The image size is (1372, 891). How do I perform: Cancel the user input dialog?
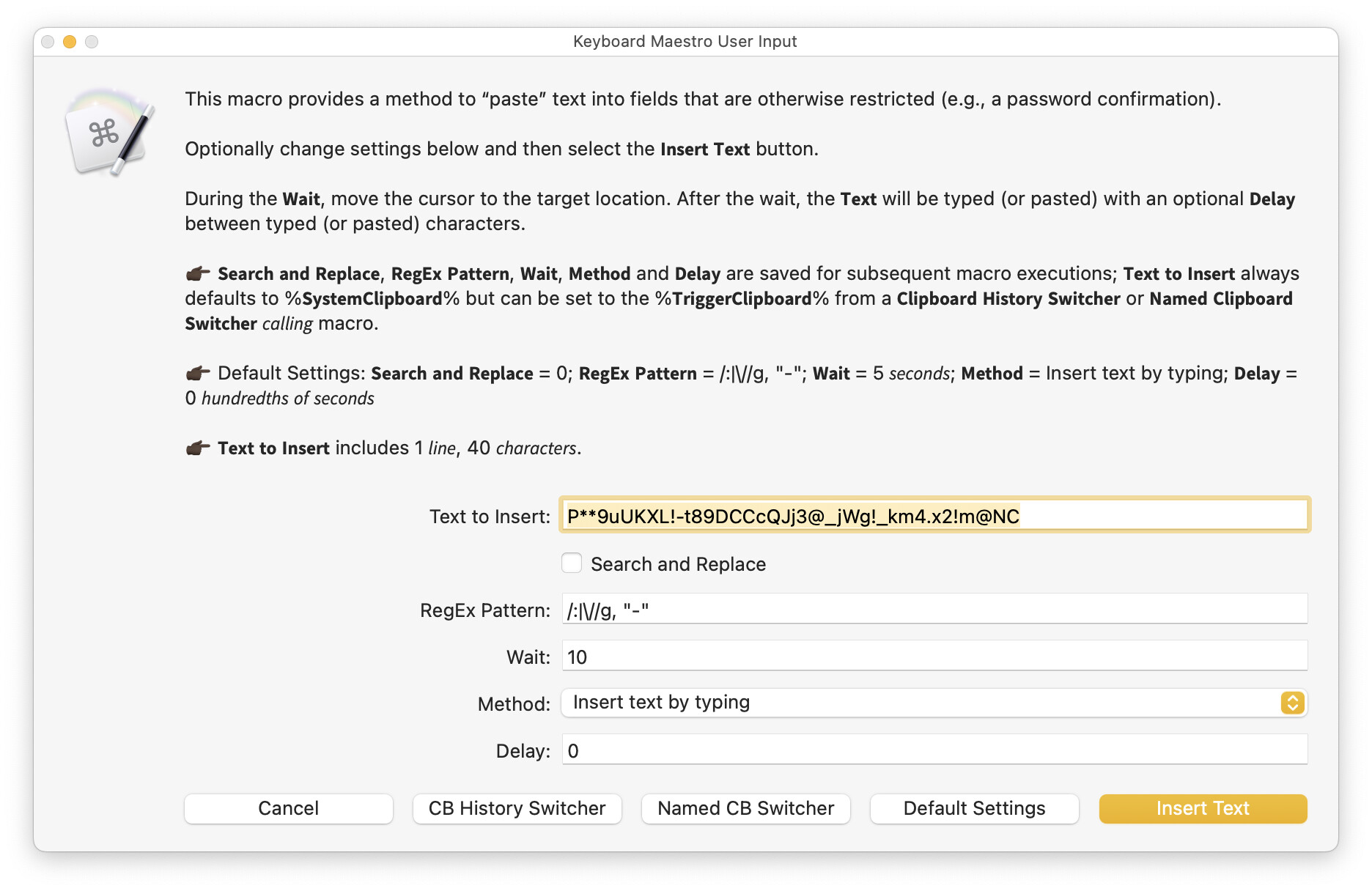(x=289, y=808)
